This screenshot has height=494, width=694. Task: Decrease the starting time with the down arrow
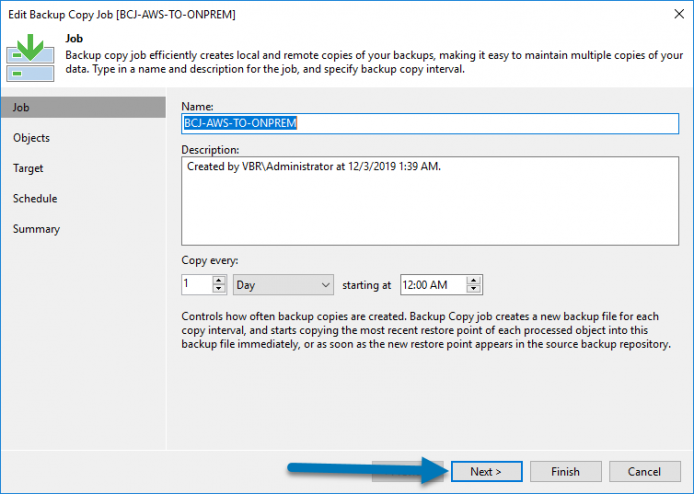coord(474,289)
